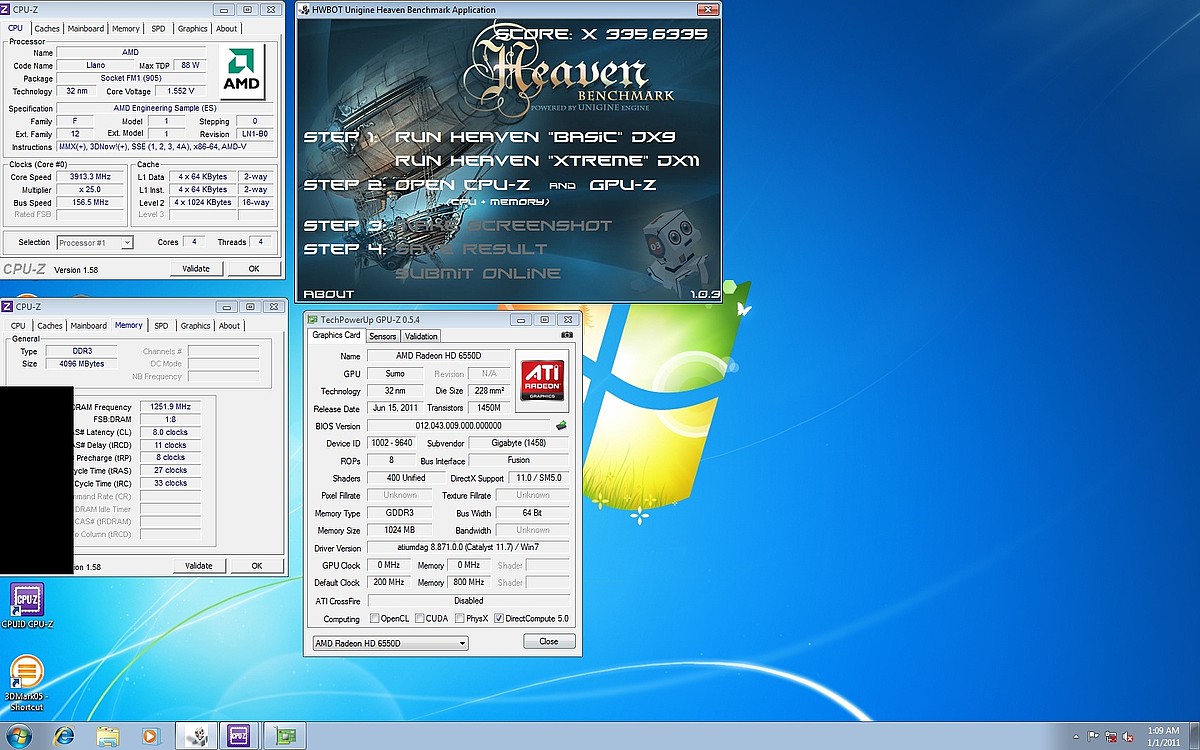This screenshot has width=1200, height=750.
Task: Click the Code Name Llano value
Action: point(95,66)
